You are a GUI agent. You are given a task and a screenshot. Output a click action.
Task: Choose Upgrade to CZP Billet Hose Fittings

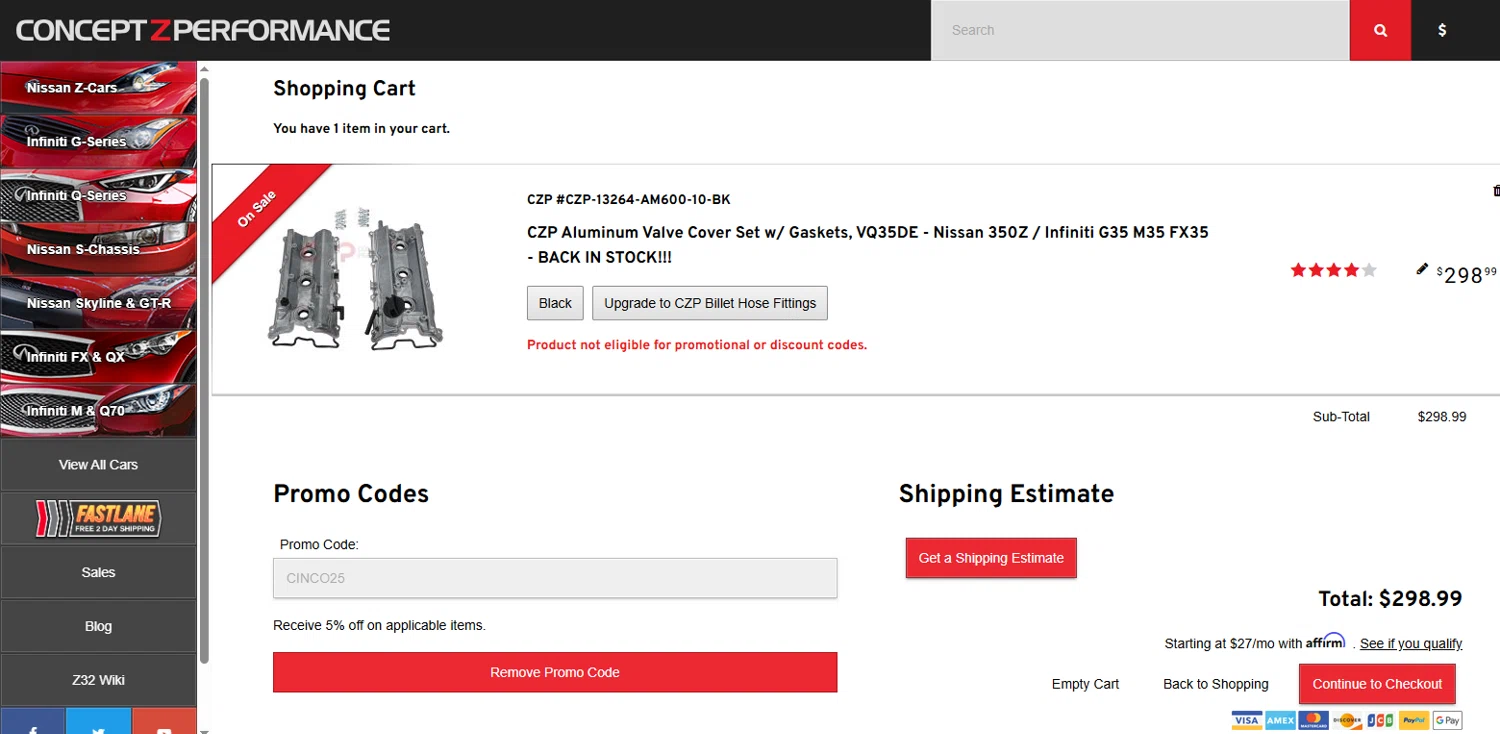(x=710, y=303)
